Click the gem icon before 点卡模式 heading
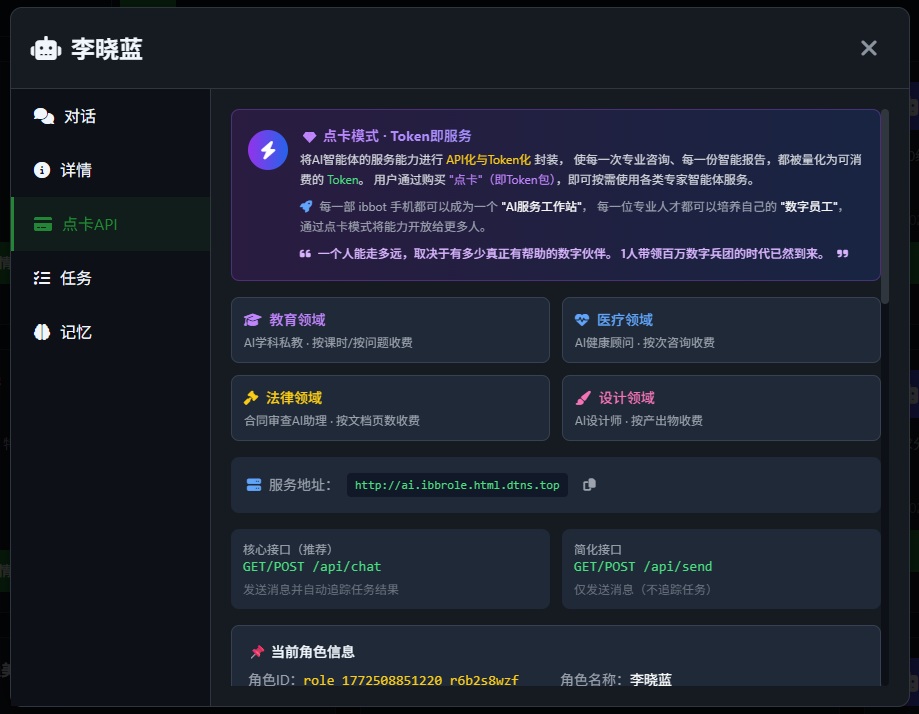 coord(309,137)
